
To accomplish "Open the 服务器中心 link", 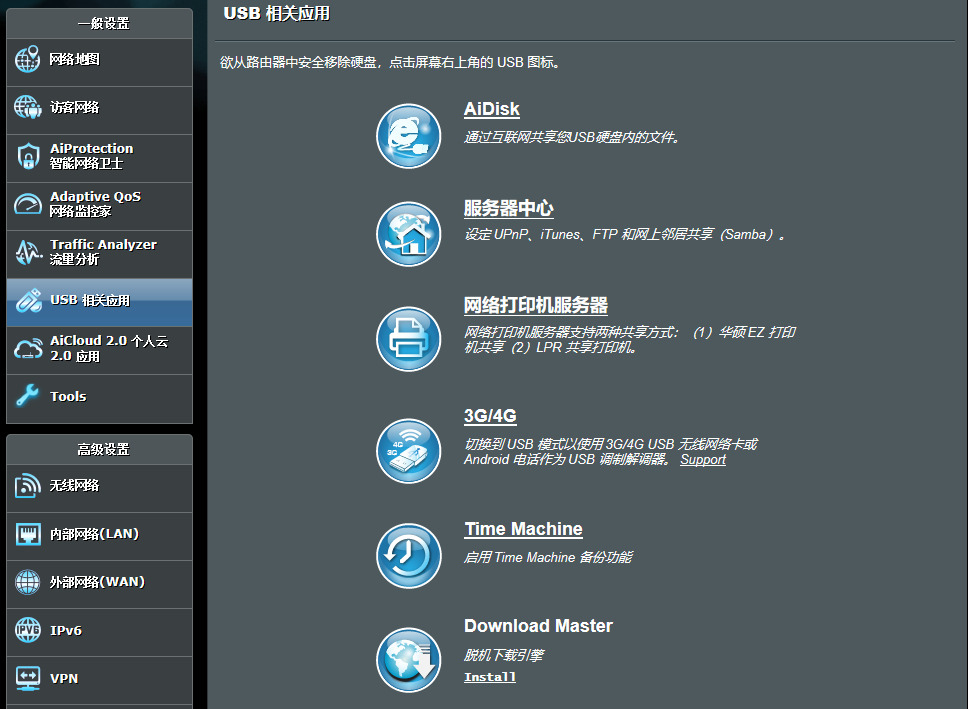I will point(509,208).
